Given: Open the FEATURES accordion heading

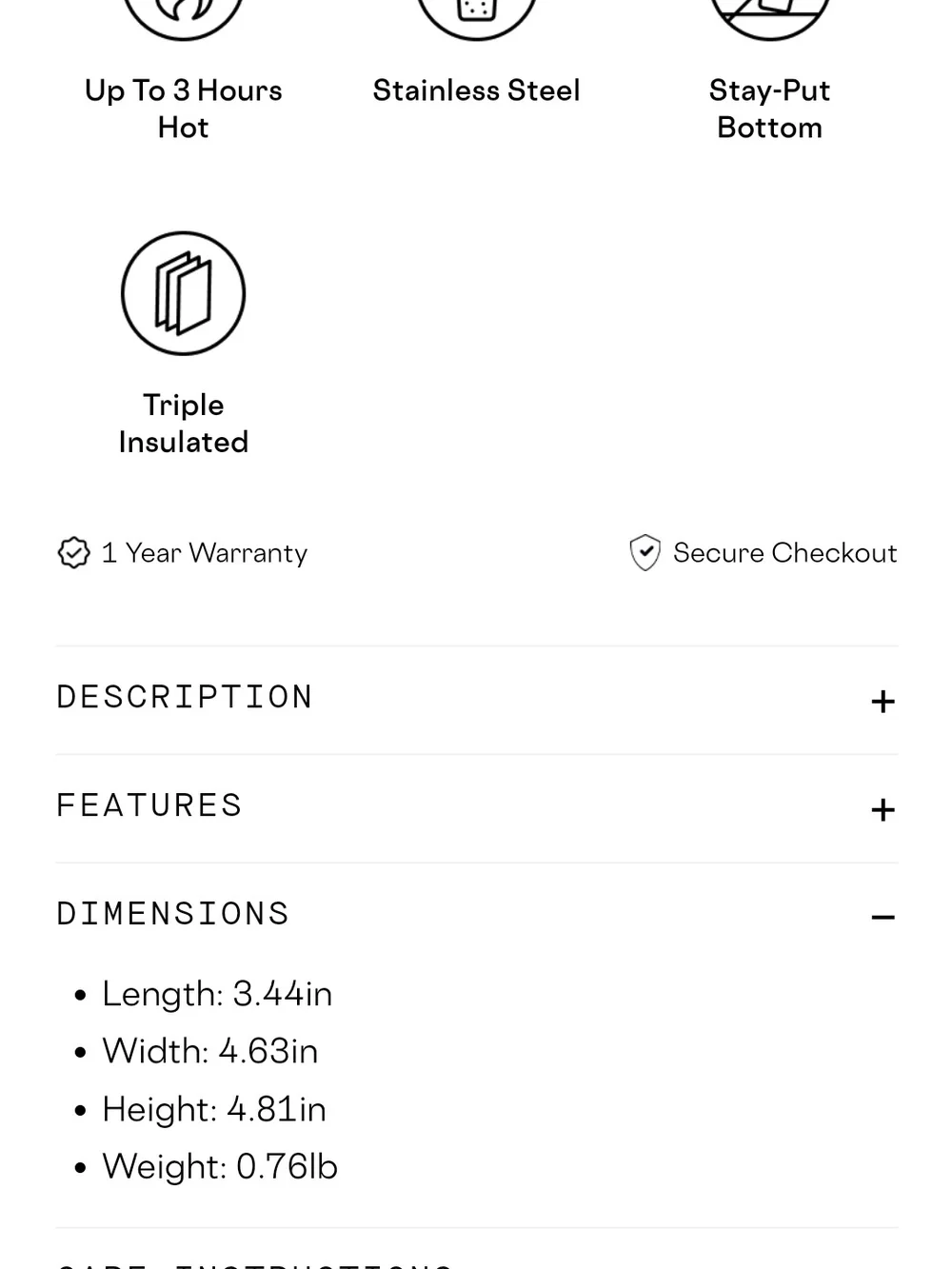Looking at the screenshot, I should [149, 805].
